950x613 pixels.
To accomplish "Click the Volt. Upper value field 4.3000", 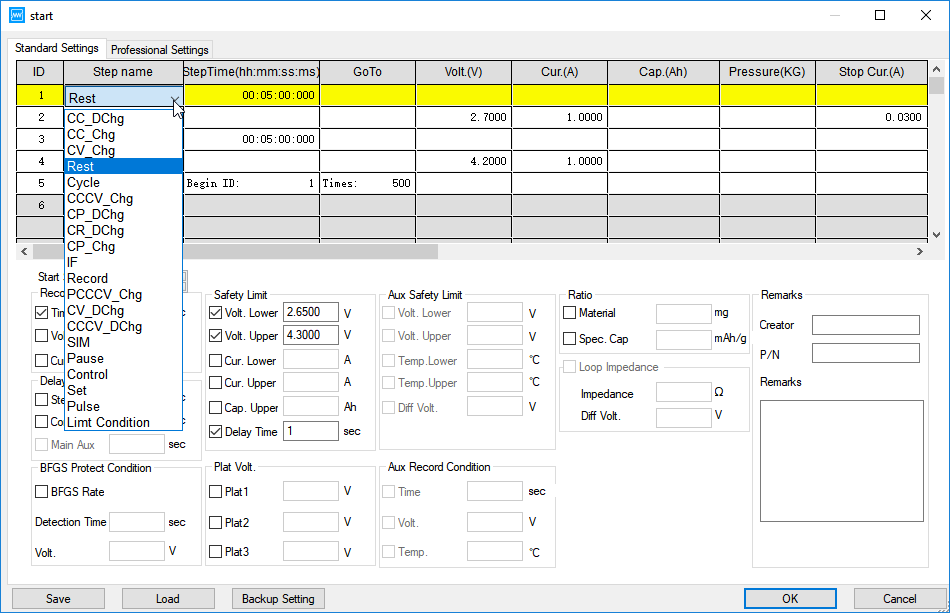I will (x=311, y=335).
